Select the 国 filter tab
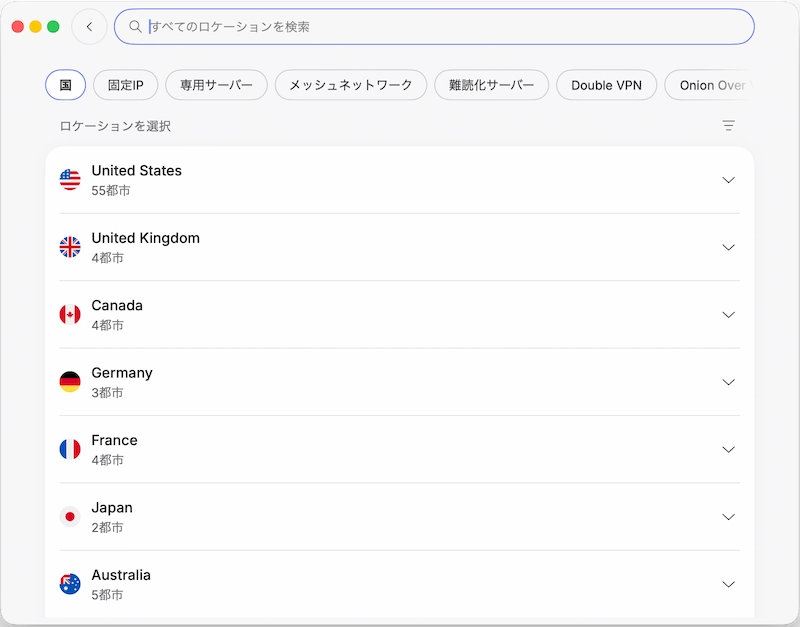The width and height of the screenshot is (800, 627). coord(65,85)
